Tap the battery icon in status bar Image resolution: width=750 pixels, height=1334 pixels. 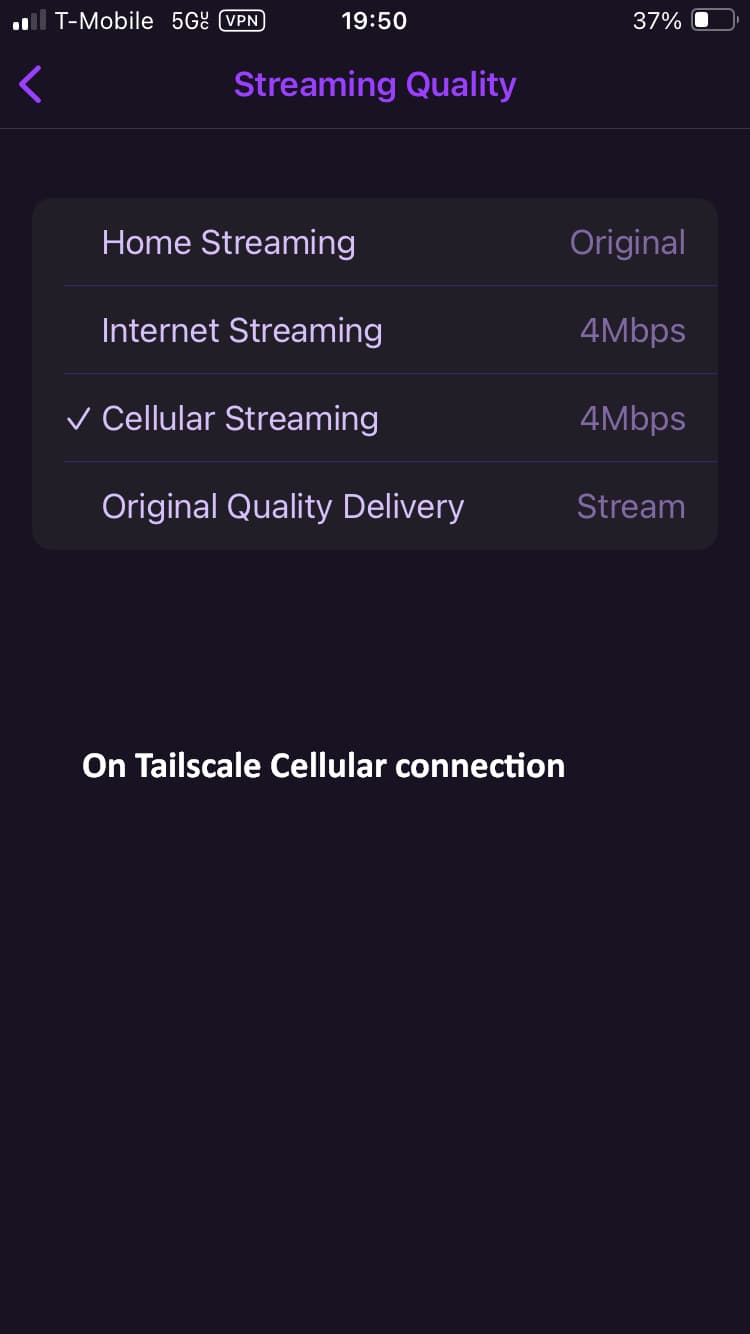tap(714, 21)
